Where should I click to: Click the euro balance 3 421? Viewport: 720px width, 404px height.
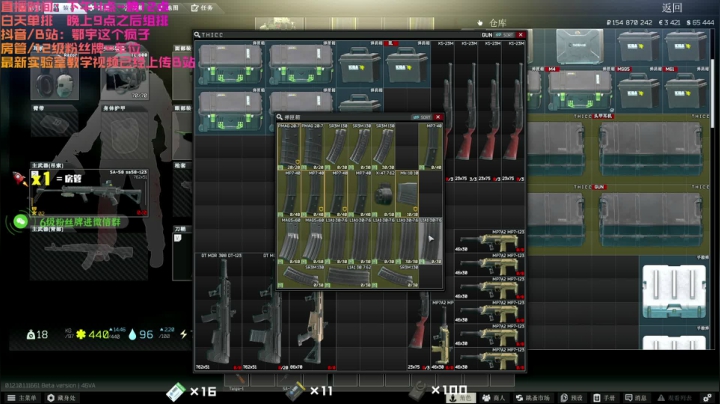(x=669, y=22)
